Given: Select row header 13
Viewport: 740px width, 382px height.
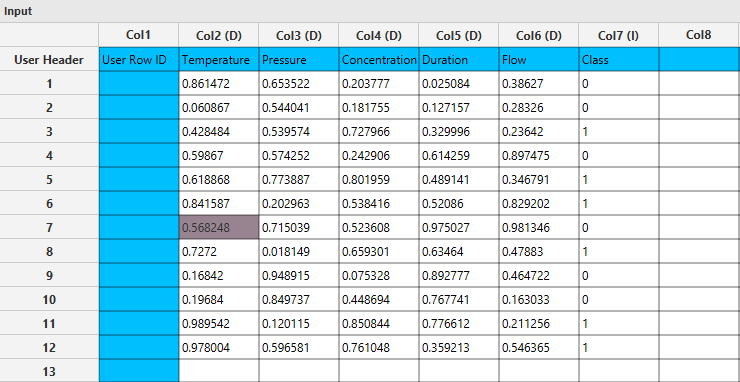Looking at the screenshot, I should click(x=49, y=371).
